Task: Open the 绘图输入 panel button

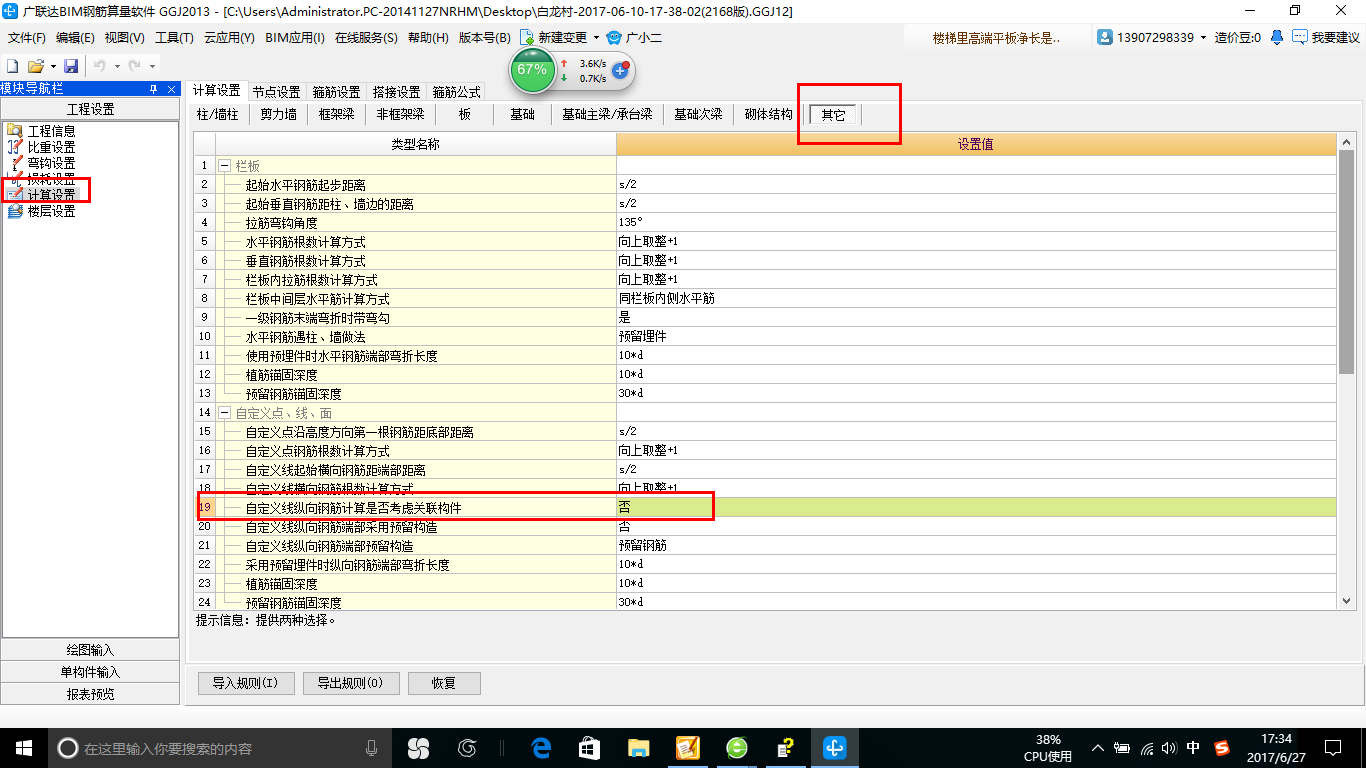Action: [90, 650]
